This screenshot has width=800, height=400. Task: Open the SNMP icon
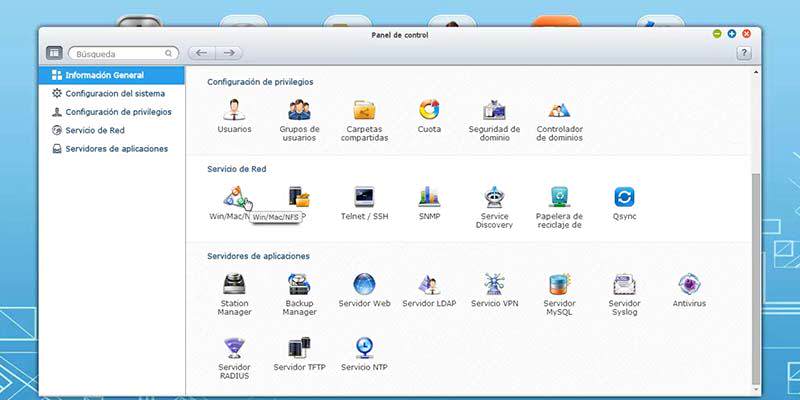point(429,197)
